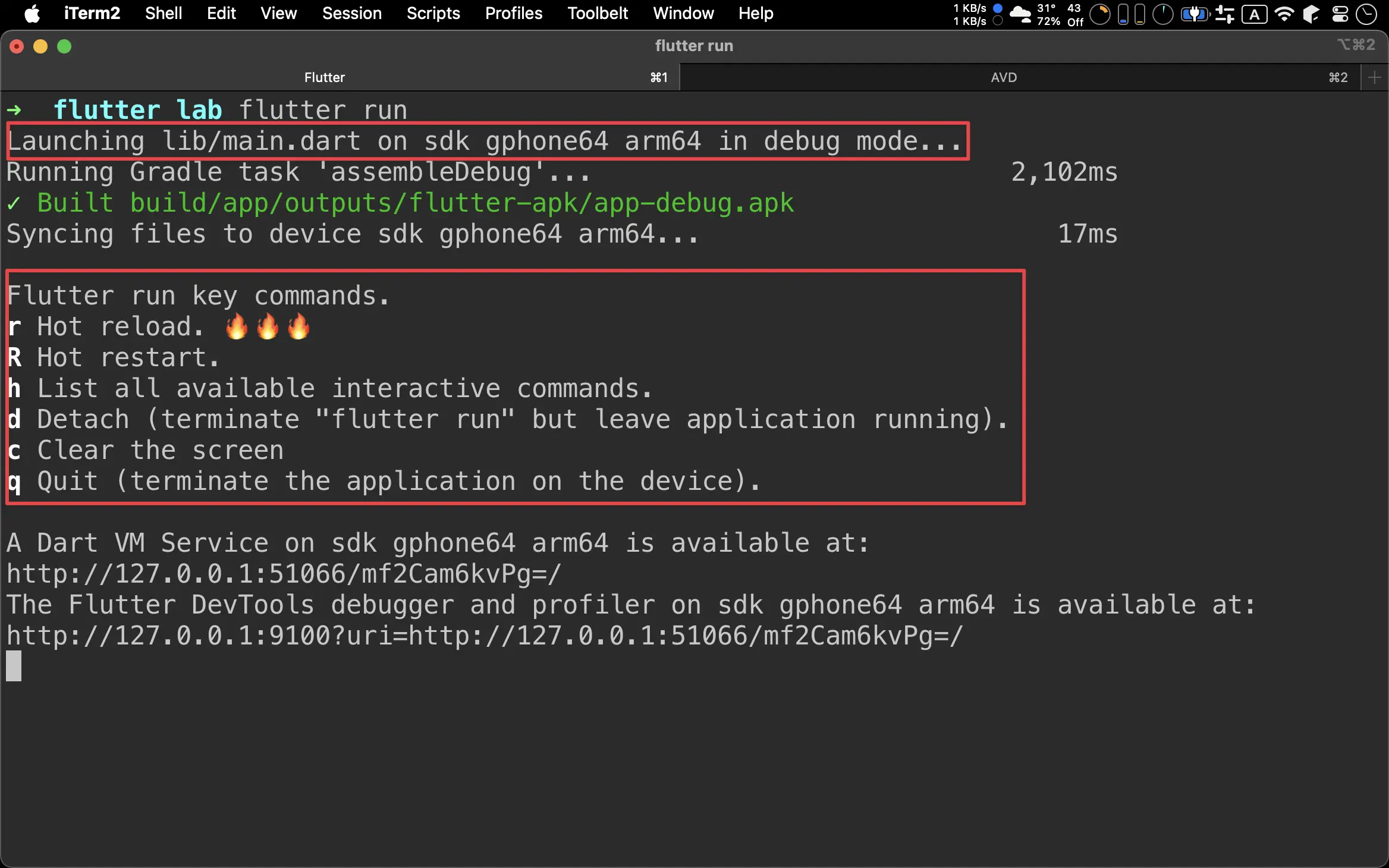Click the terminal cursor block
Image resolution: width=1389 pixels, height=868 pixels.
point(14,666)
